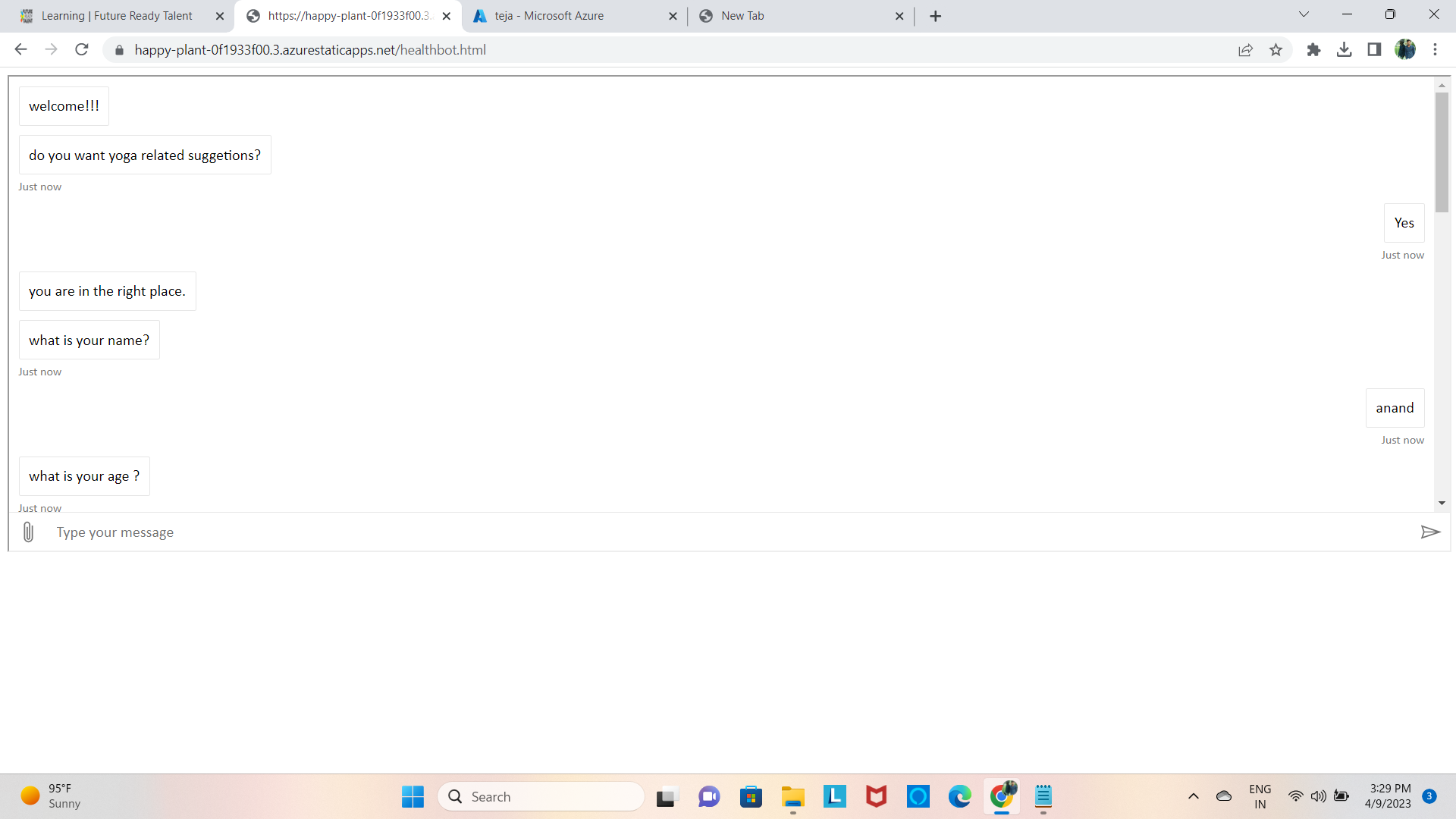The width and height of the screenshot is (1456, 819).
Task: Expand the tab search chevron
Action: pyautogui.click(x=1304, y=15)
